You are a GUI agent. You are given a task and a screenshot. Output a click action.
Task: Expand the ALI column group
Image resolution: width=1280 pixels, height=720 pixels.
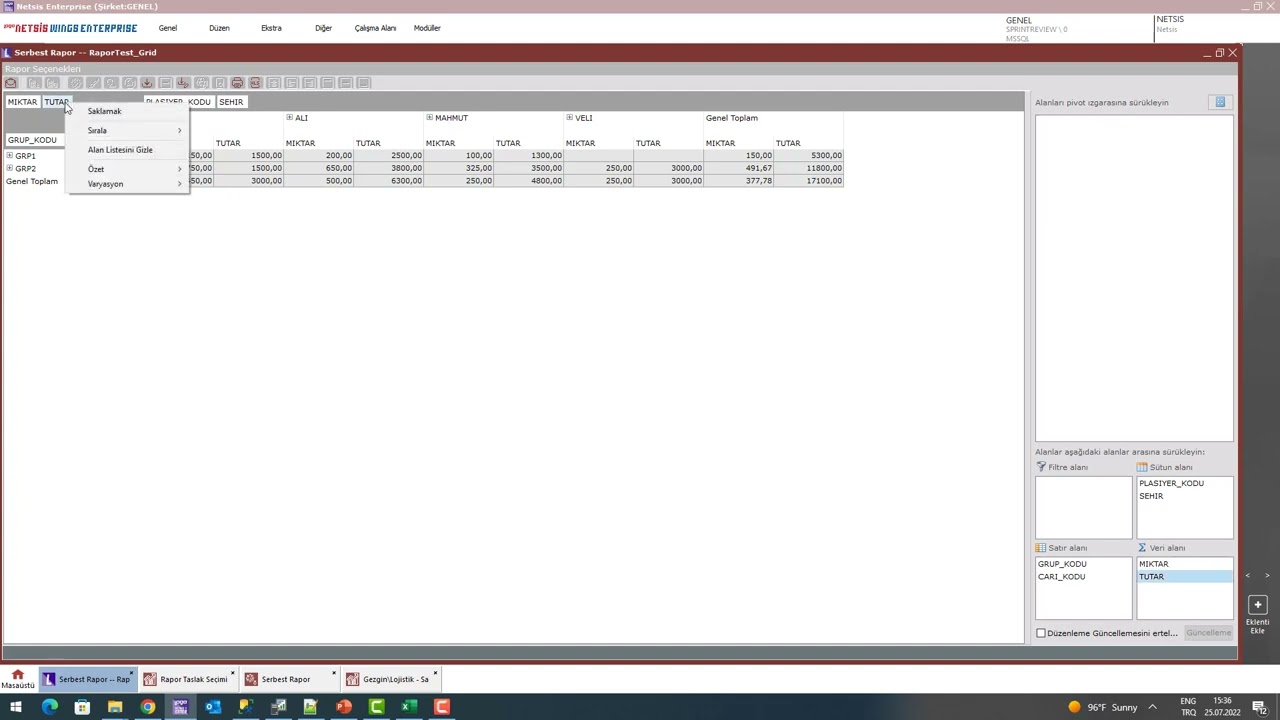290,117
